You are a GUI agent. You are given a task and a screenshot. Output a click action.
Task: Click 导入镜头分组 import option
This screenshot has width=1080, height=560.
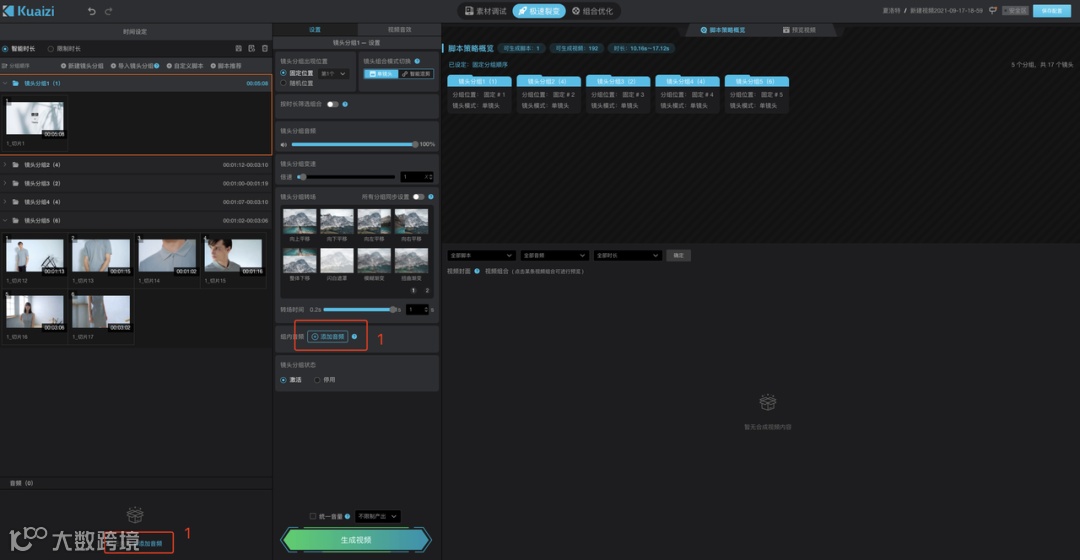(x=132, y=65)
